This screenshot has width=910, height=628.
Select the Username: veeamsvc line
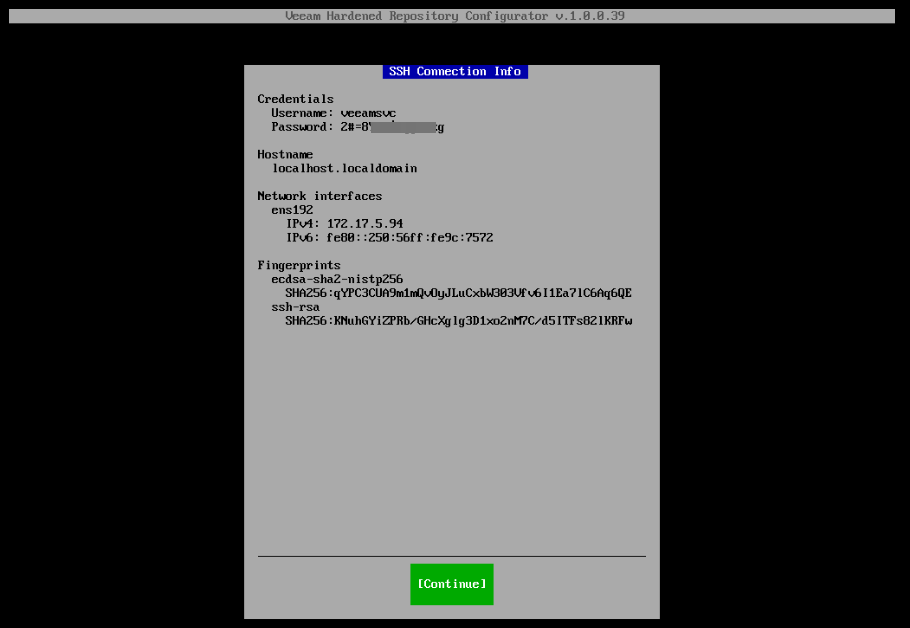click(x=334, y=113)
